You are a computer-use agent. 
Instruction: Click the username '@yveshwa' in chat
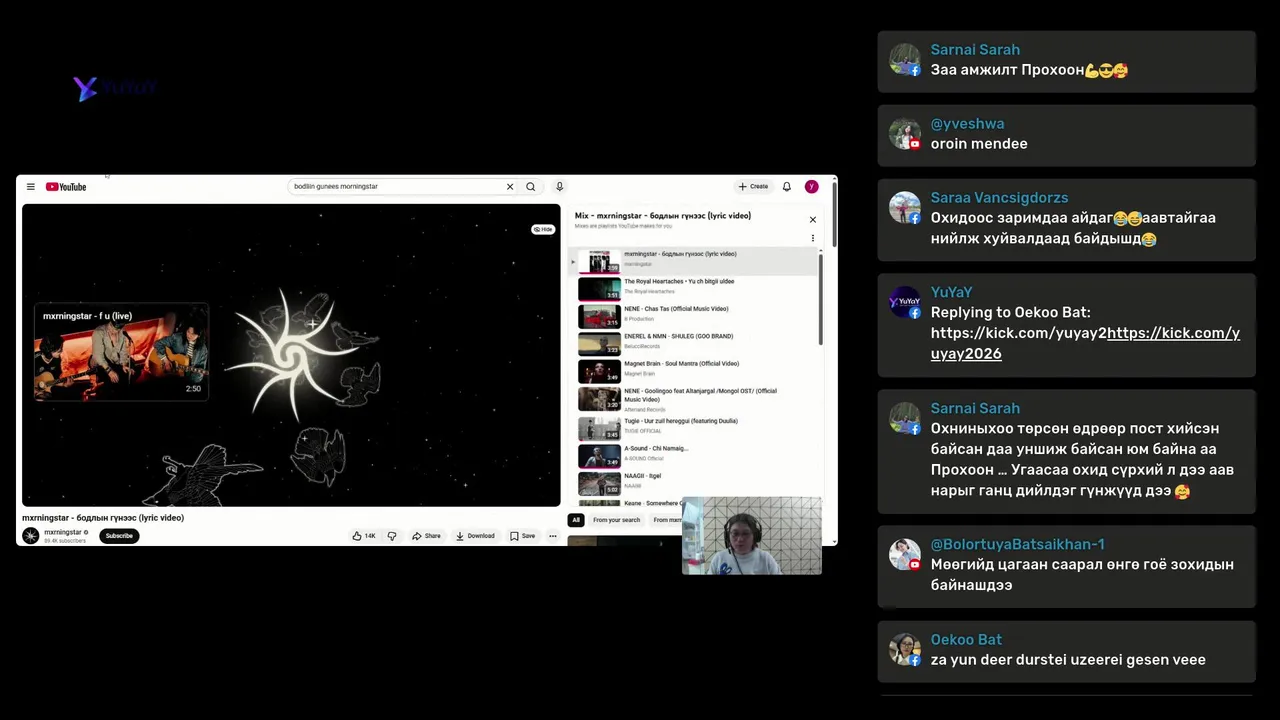coord(967,124)
